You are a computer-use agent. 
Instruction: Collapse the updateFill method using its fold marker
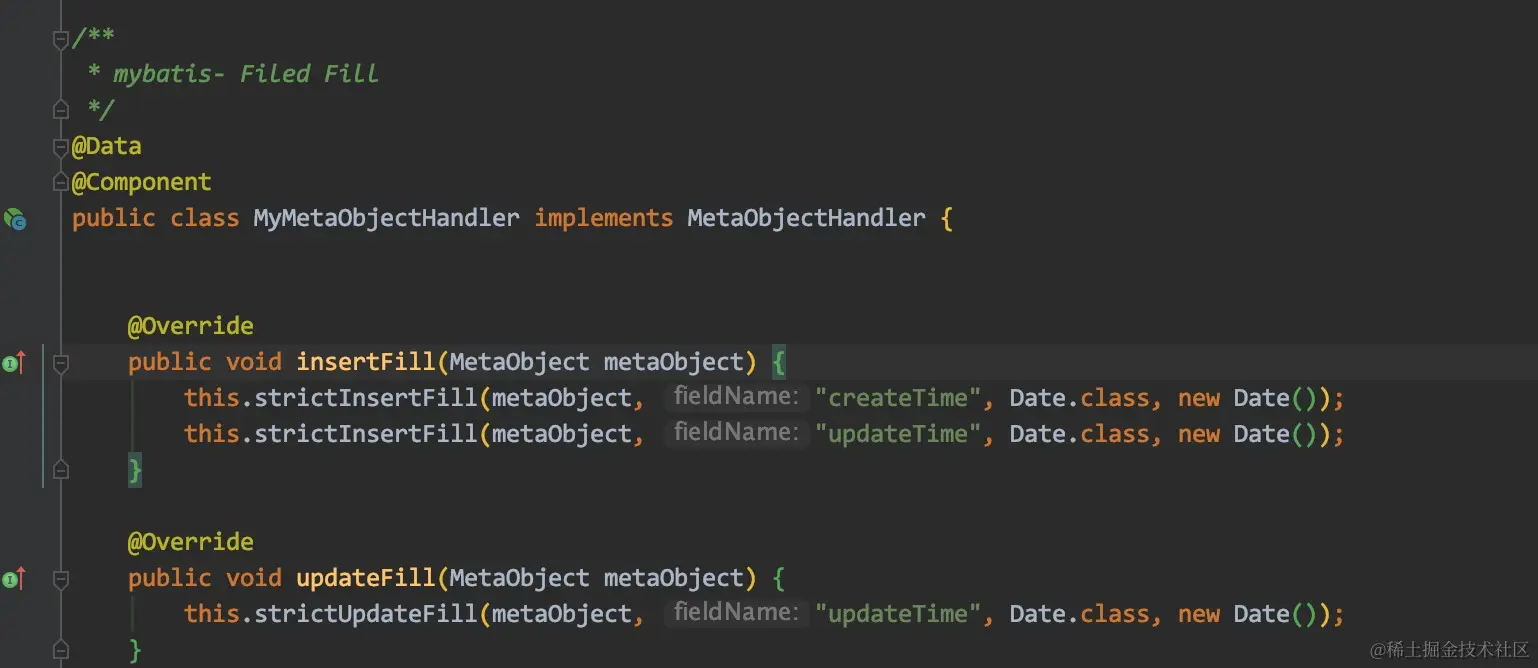(x=61, y=578)
